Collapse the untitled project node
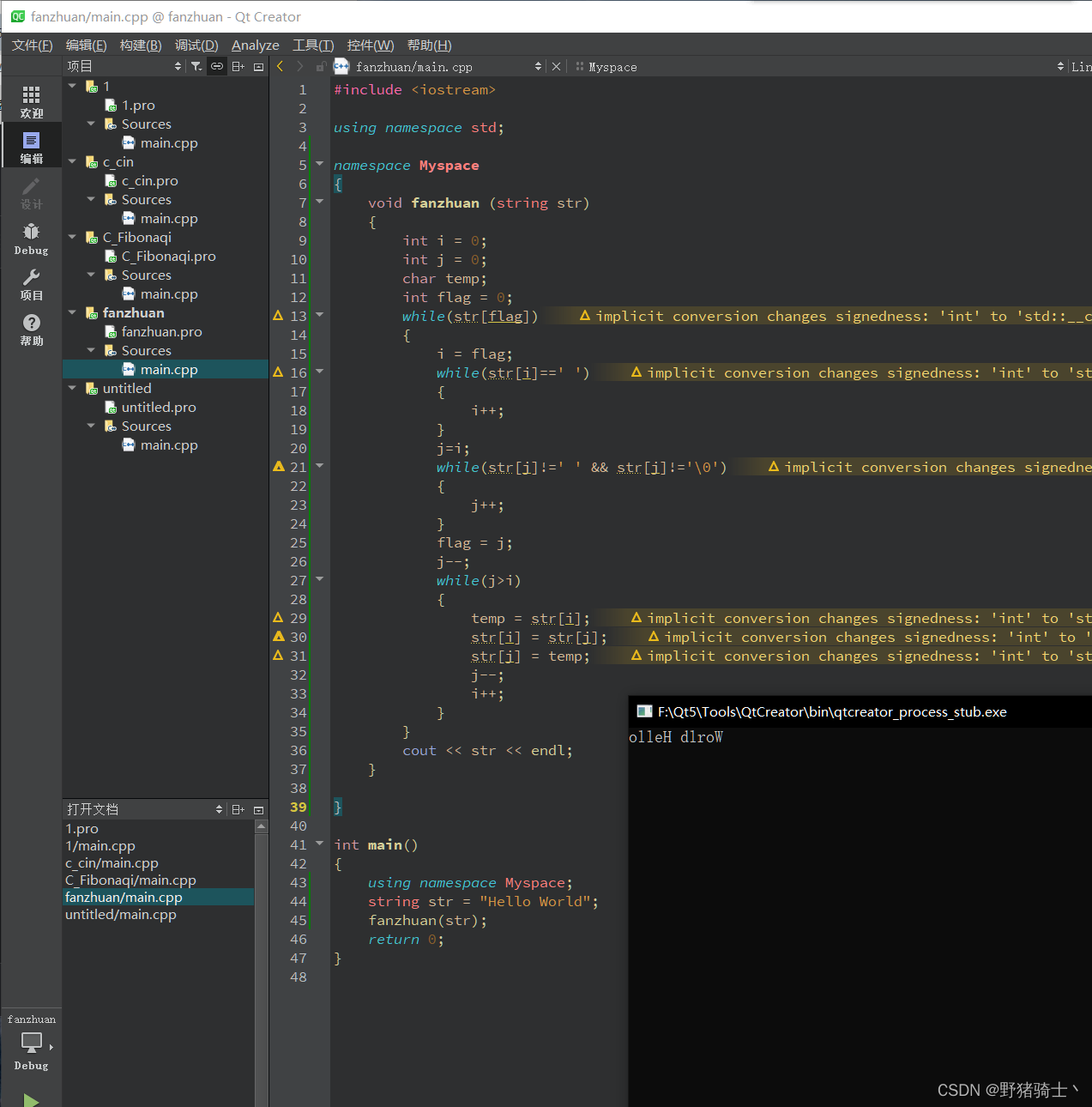 click(x=72, y=389)
